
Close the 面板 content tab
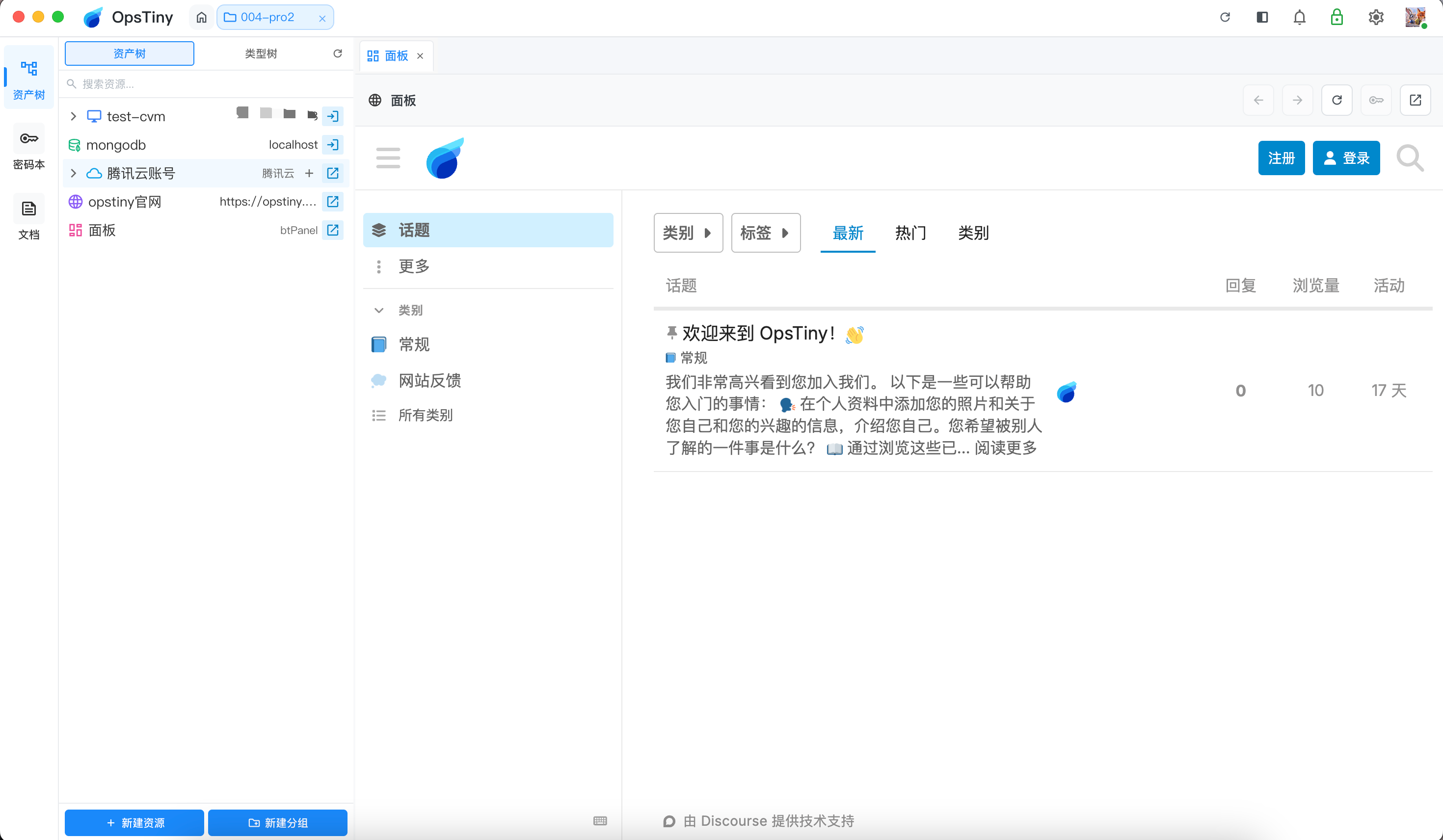[x=420, y=56]
